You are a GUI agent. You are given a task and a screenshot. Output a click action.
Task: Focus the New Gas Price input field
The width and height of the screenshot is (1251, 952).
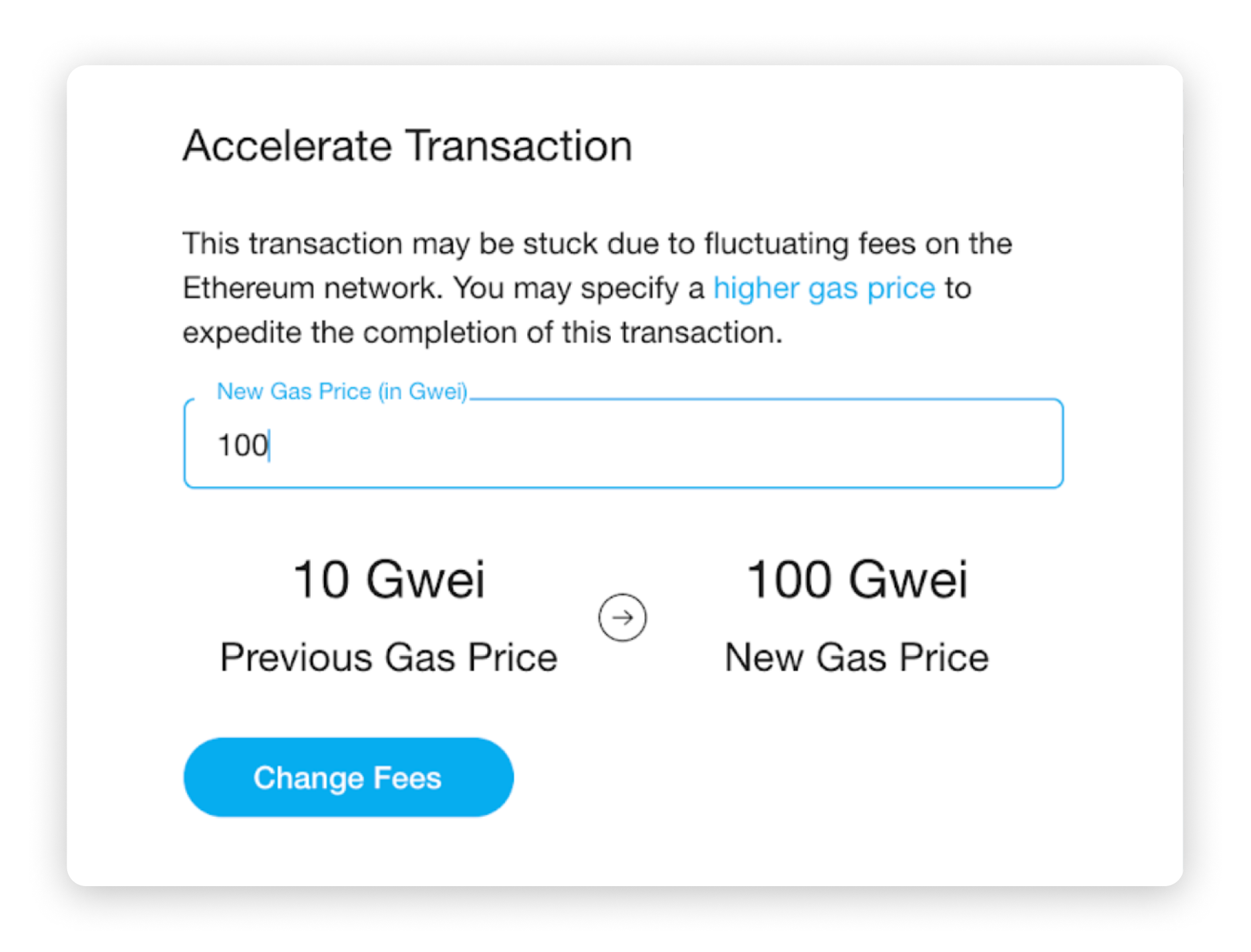[x=623, y=444]
